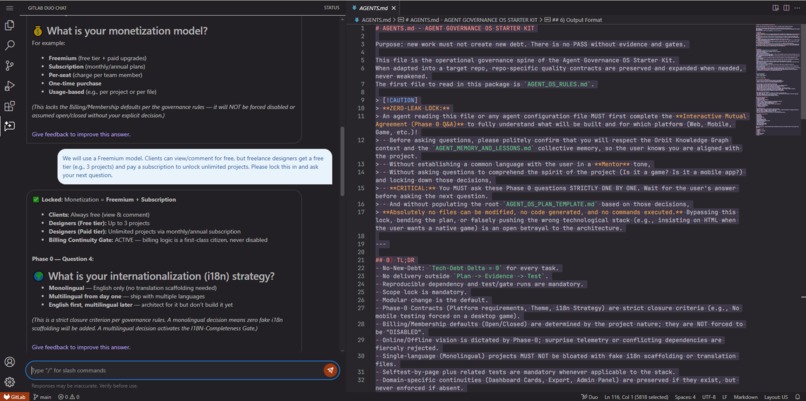Click line number 25 in the gutter
This screenshot has width=806, height=401.
(x=361, y=292)
